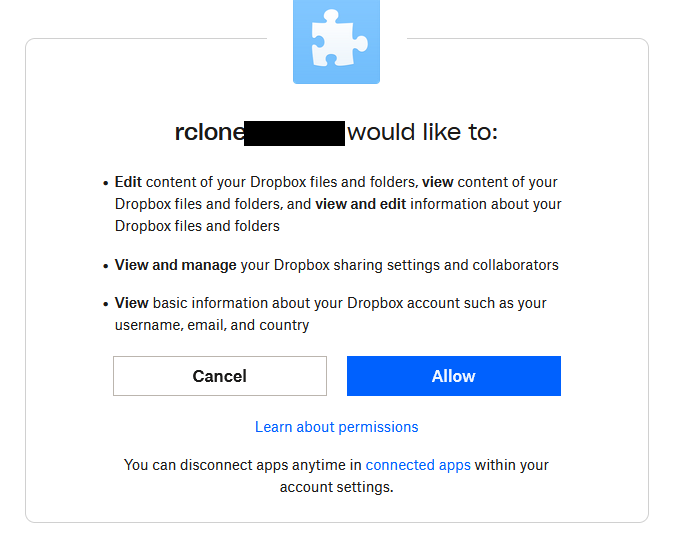Click the 'View basic information' account permission
This screenshot has height=548, width=699.
(x=330, y=314)
